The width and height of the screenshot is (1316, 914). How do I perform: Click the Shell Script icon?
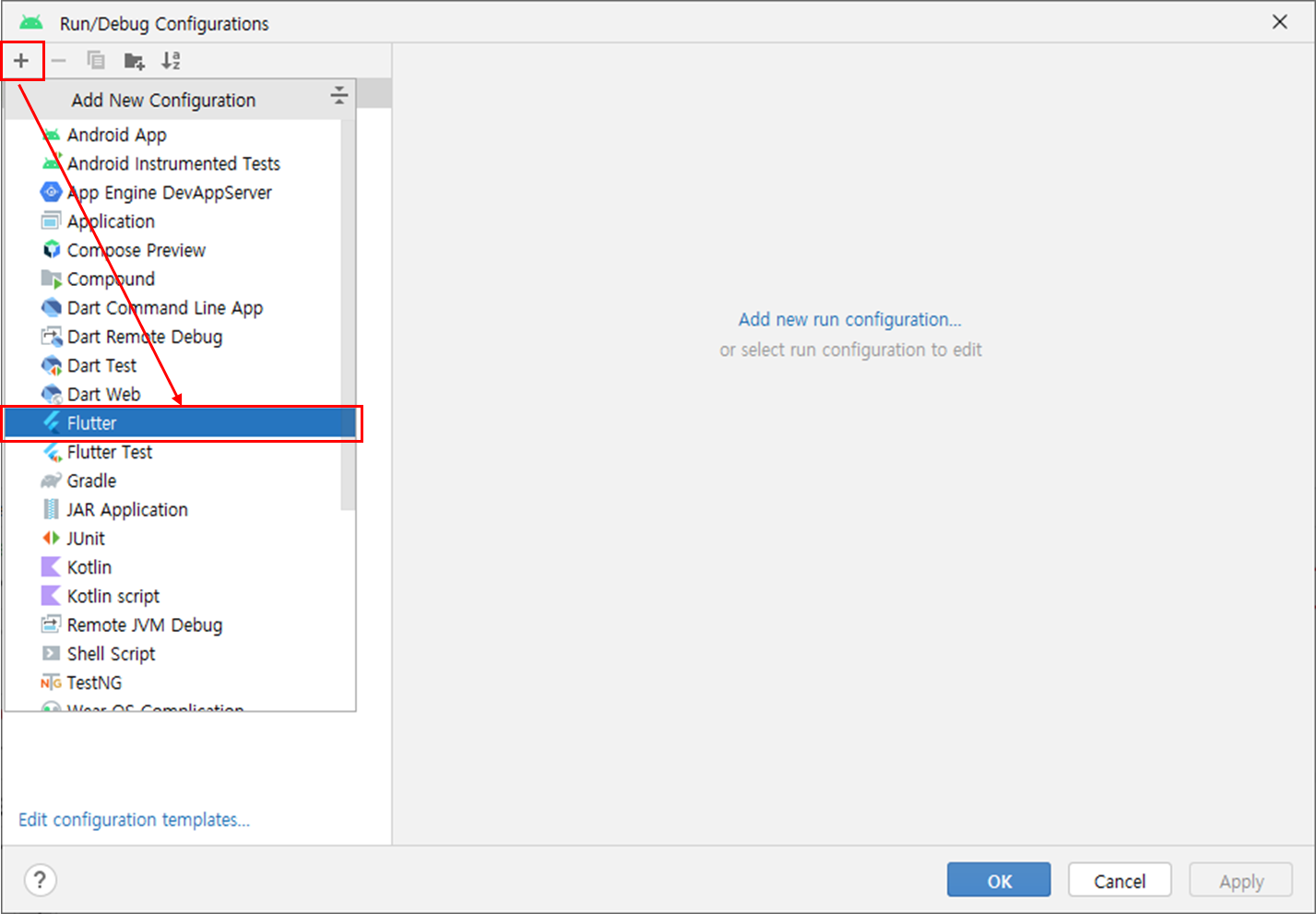(52, 653)
